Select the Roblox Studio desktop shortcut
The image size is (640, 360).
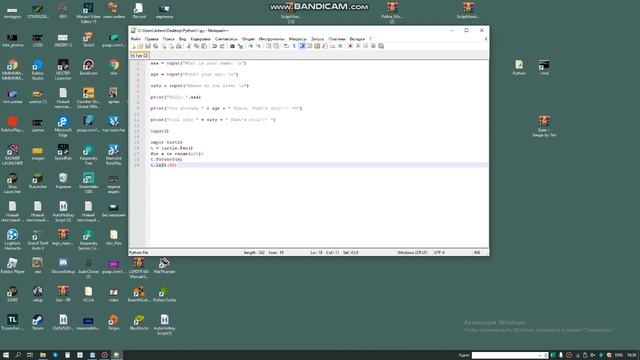[x=38, y=69]
